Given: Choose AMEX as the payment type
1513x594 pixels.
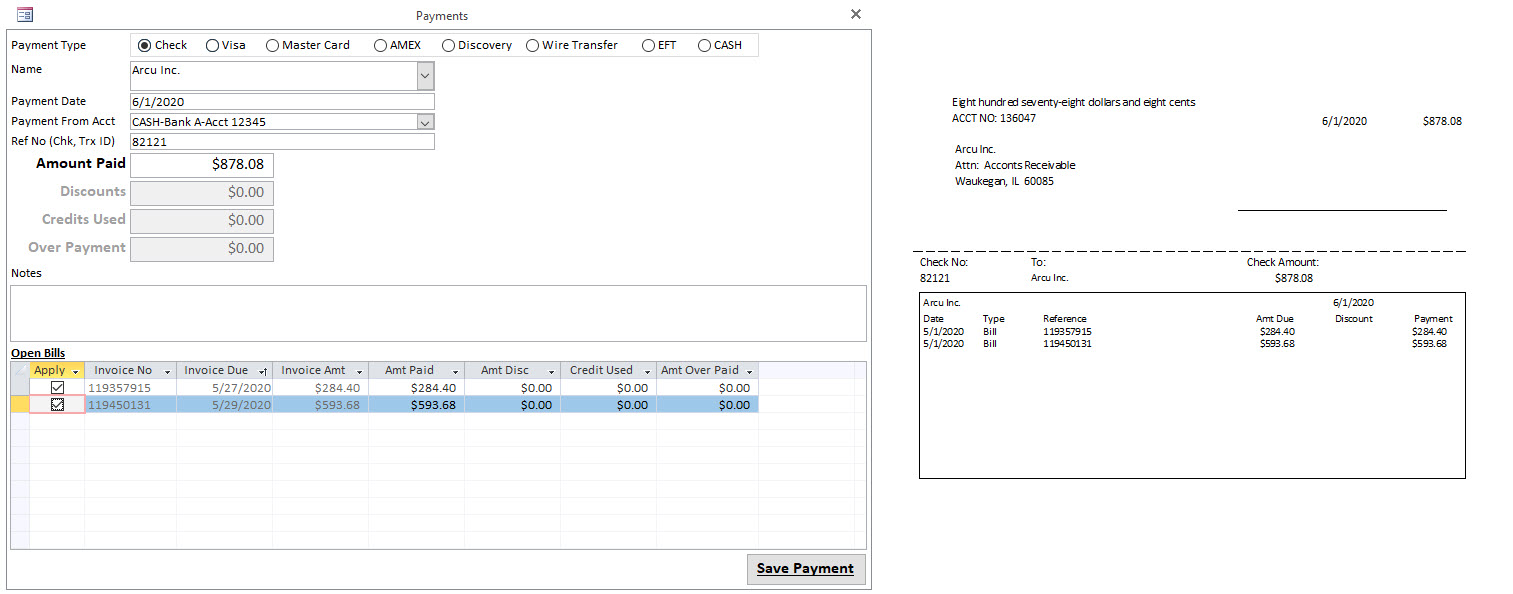Looking at the screenshot, I should [x=380, y=44].
